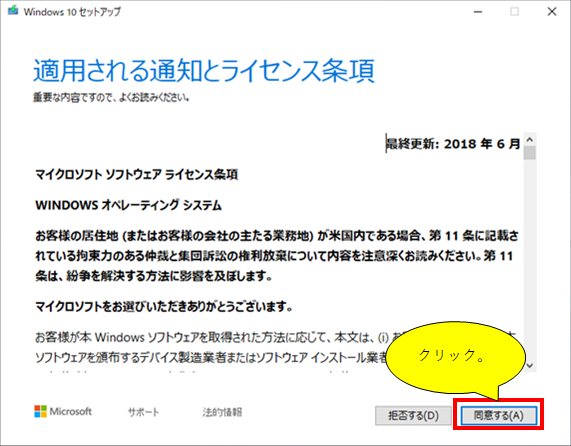The image size is (571, 446).
Task: Decline the license with 拒否する(D)
Action: coord(413,415)
